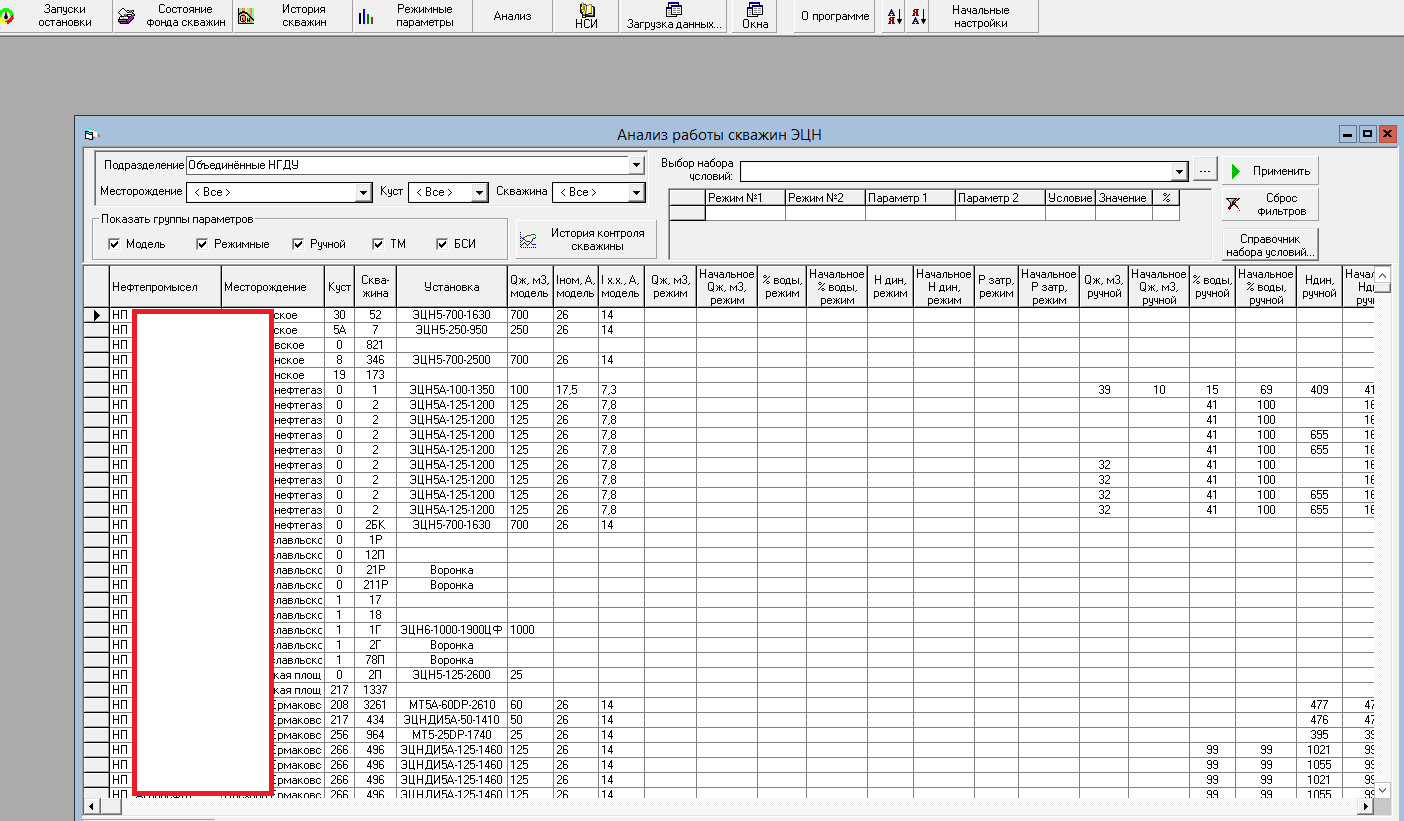Open the О программе menu item
The width and height of the screenshot is (1404, 821).
tap(835, 16)
